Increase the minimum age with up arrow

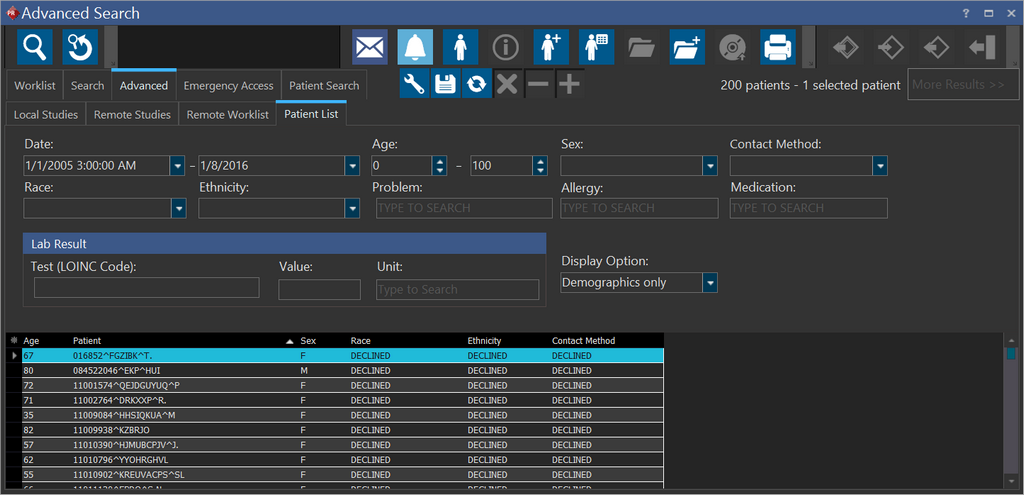(438, 160)
